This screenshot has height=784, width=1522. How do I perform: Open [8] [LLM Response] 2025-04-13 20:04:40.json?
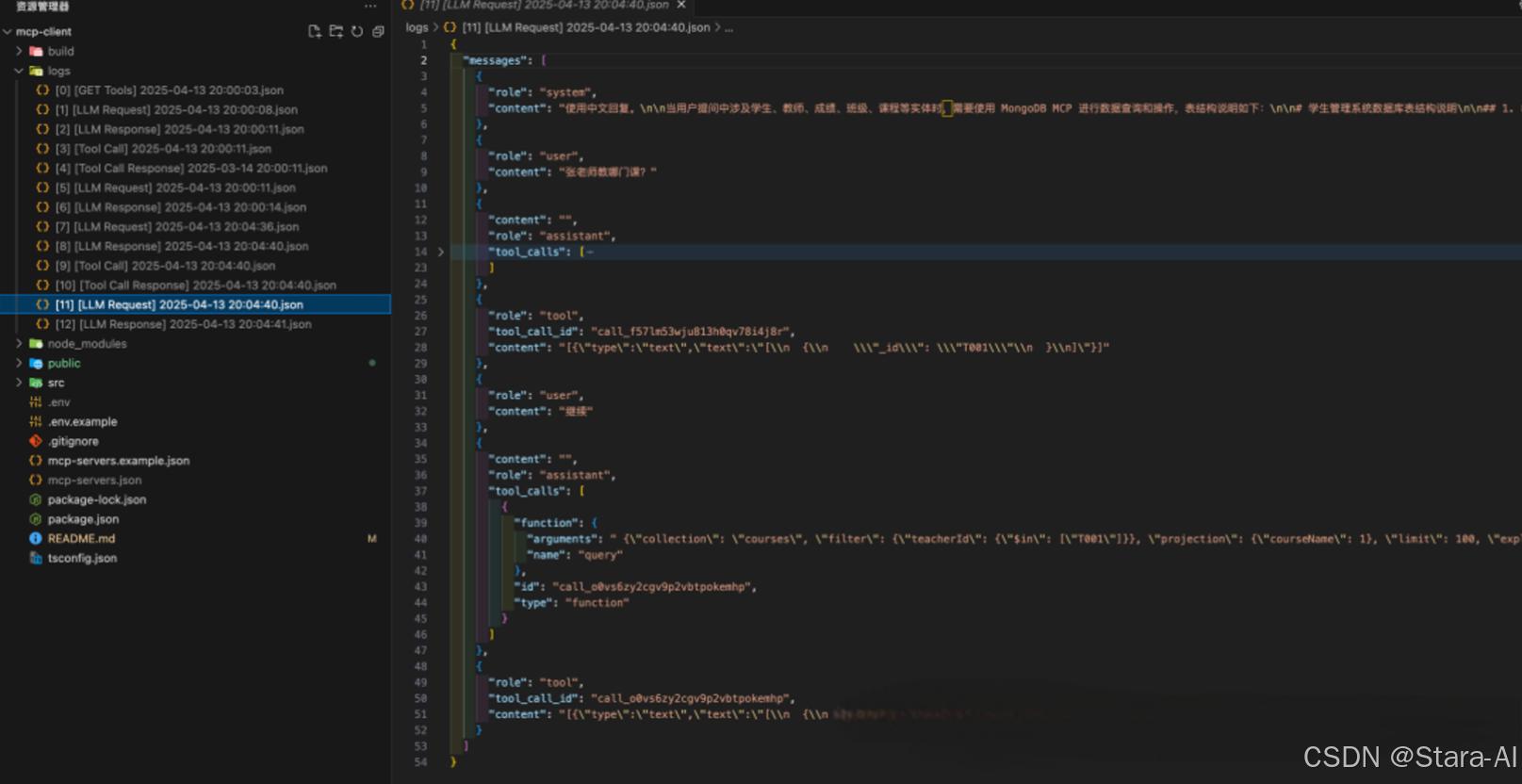coord(182,246)
